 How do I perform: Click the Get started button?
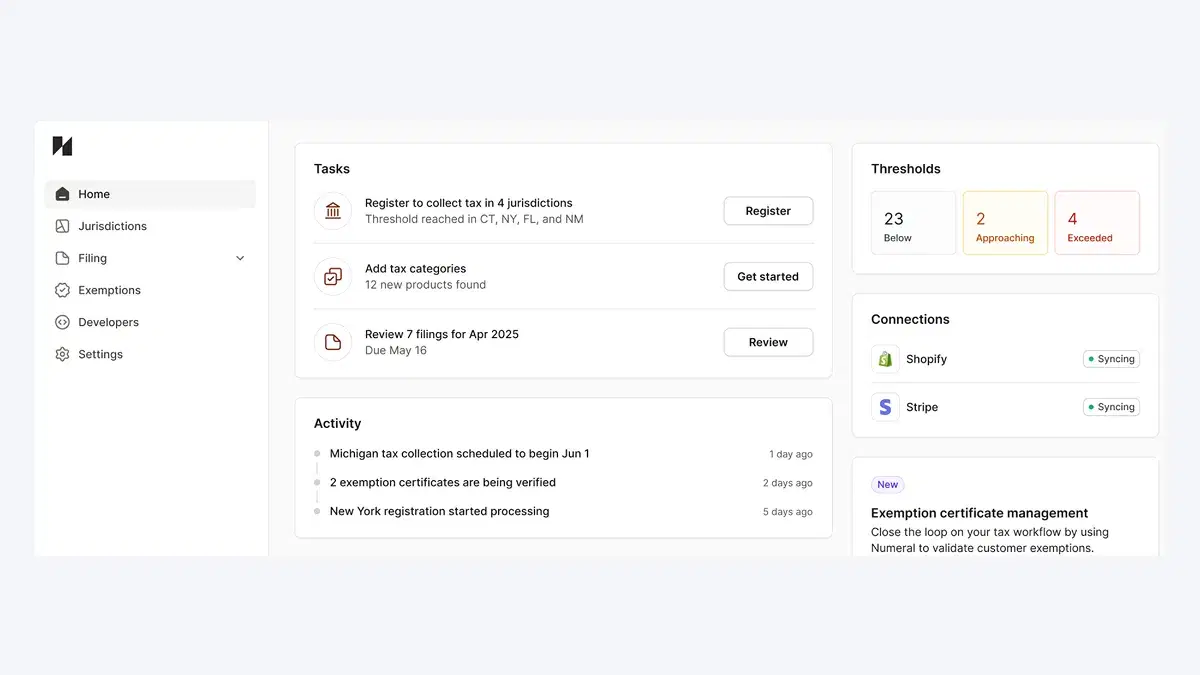(x=768, y=277)
